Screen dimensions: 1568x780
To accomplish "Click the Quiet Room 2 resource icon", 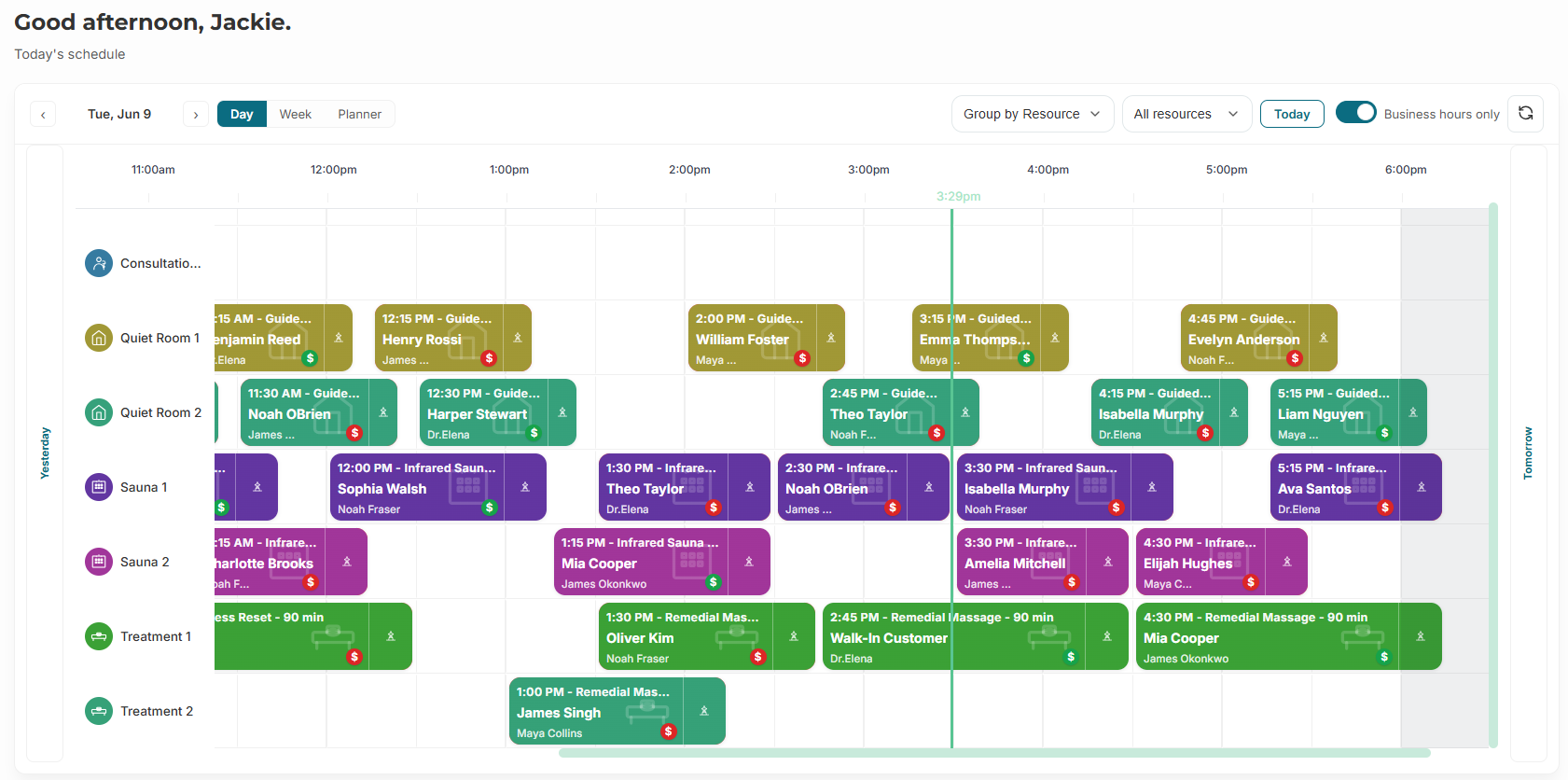I will [99, 412].
